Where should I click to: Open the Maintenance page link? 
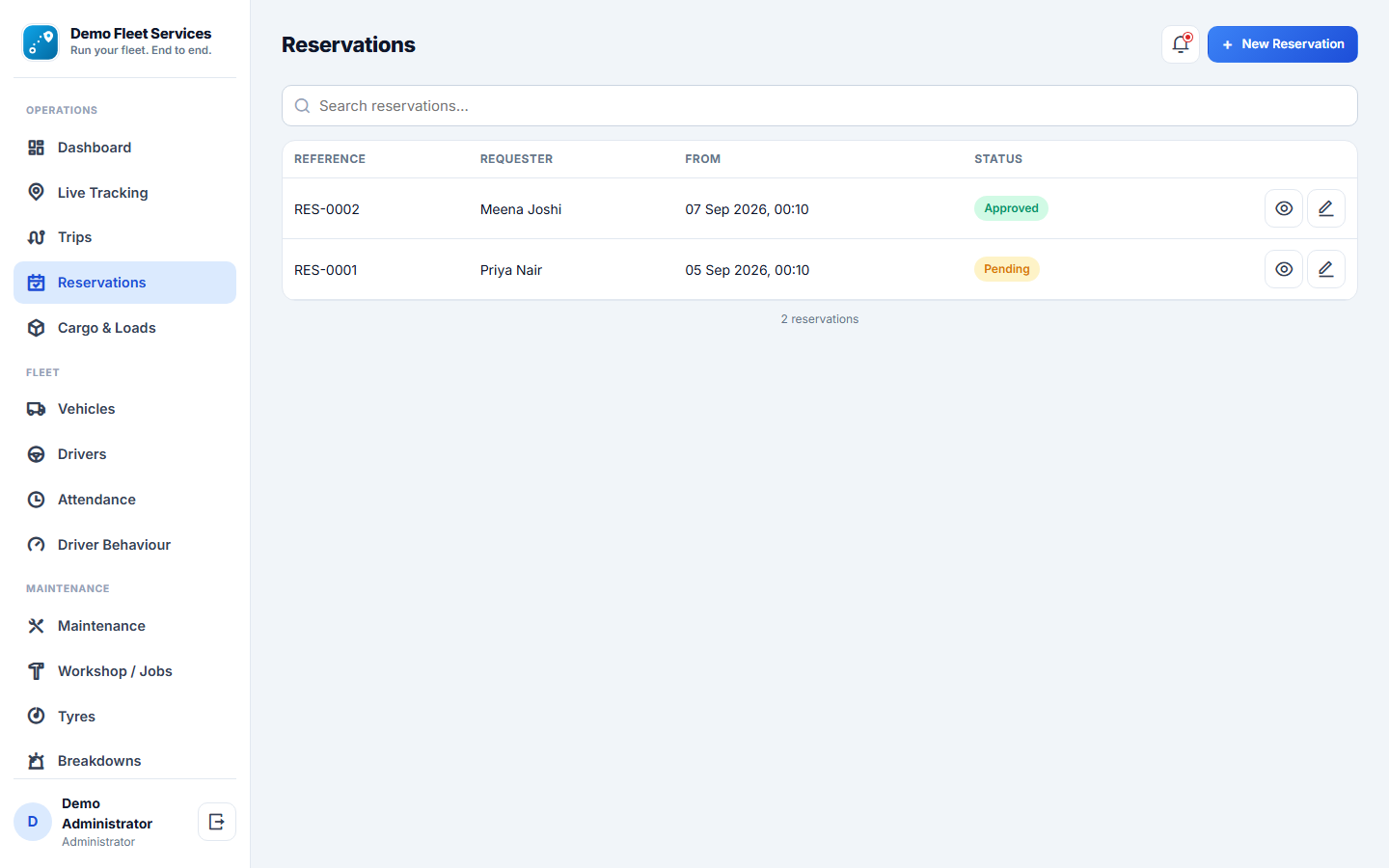click(x=124, y=626)
